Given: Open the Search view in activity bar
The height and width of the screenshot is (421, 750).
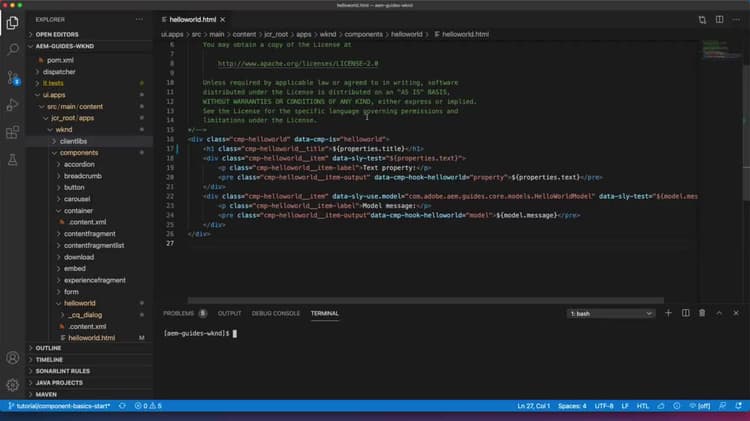Looking at the screenshot, I should pos(13,49).
